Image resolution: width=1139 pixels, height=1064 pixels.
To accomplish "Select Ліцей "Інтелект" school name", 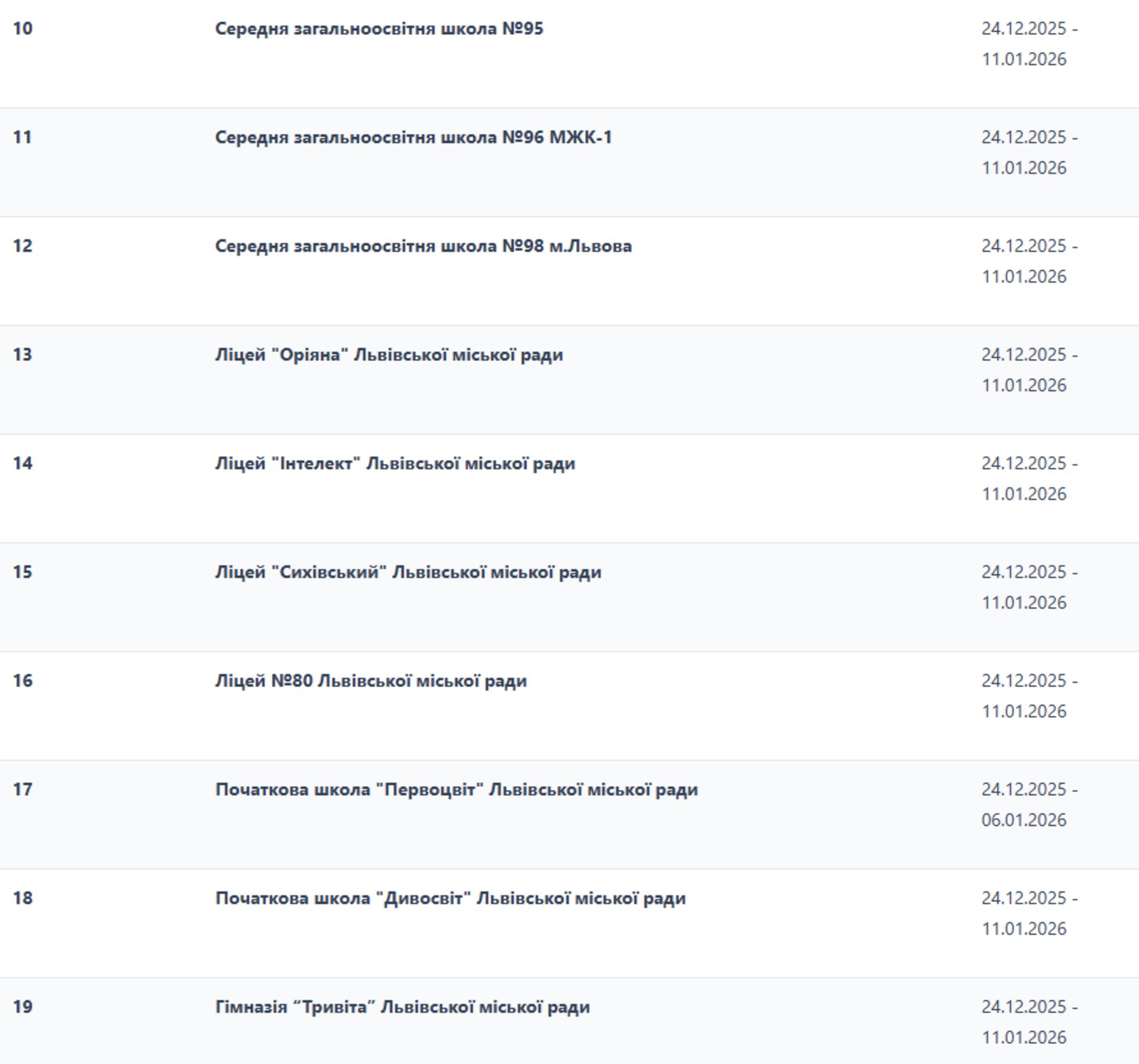I will [x=394, y=463].
